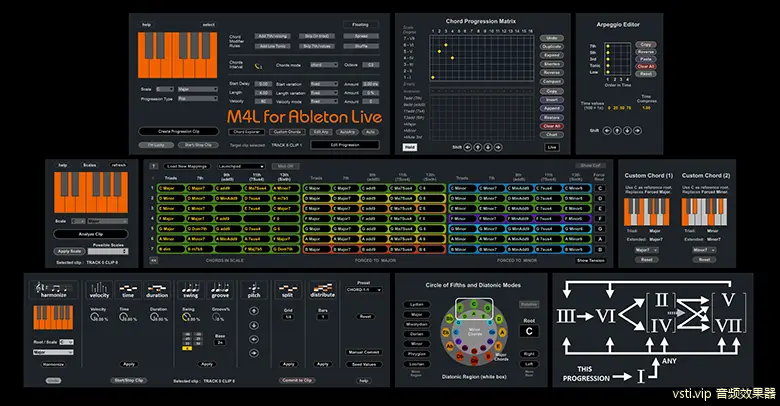
Task: Click the Edit Progression button
Action: [x=345, y=145]
